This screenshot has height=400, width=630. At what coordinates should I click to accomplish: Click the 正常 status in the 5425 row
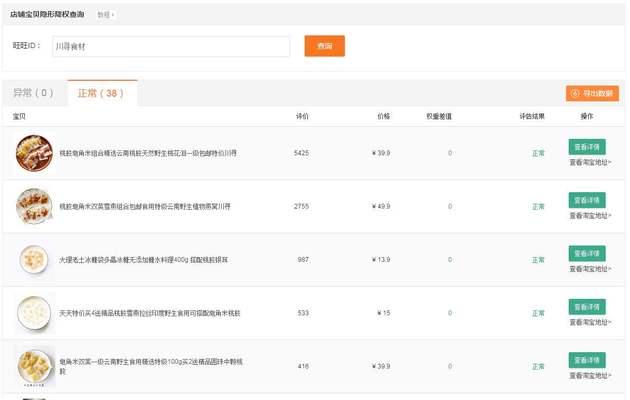(x=538, y=153)
